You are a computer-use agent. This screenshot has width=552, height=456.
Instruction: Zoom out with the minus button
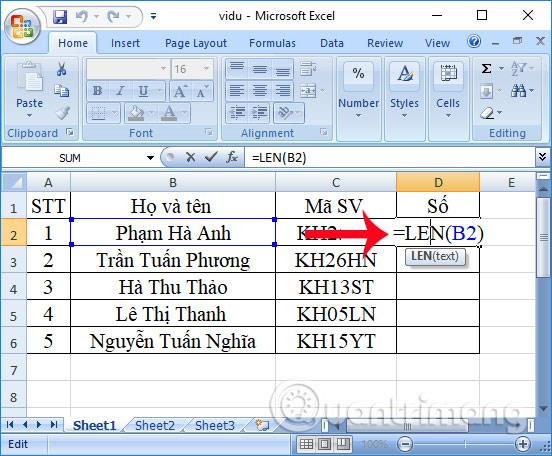point(405,444)
